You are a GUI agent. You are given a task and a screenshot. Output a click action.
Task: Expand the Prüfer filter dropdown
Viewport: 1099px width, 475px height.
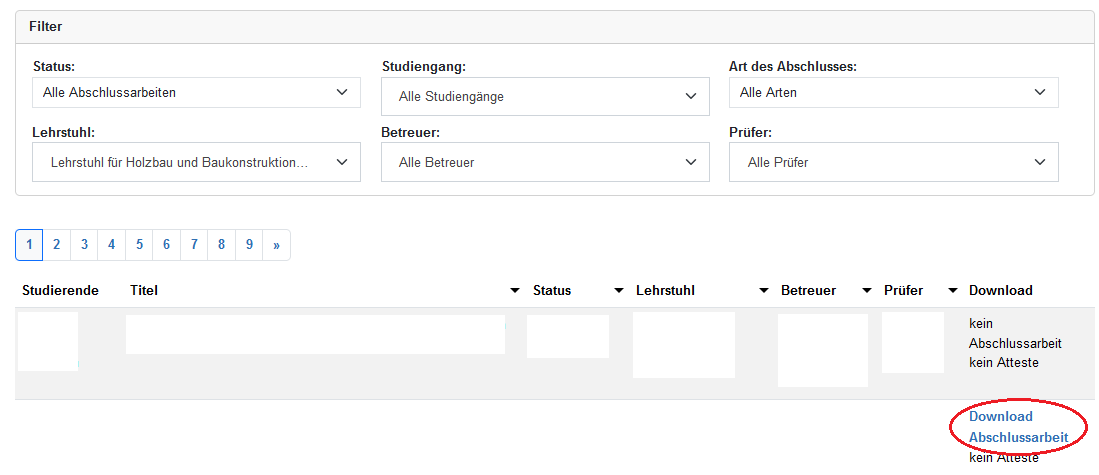[x=893, y=162]
